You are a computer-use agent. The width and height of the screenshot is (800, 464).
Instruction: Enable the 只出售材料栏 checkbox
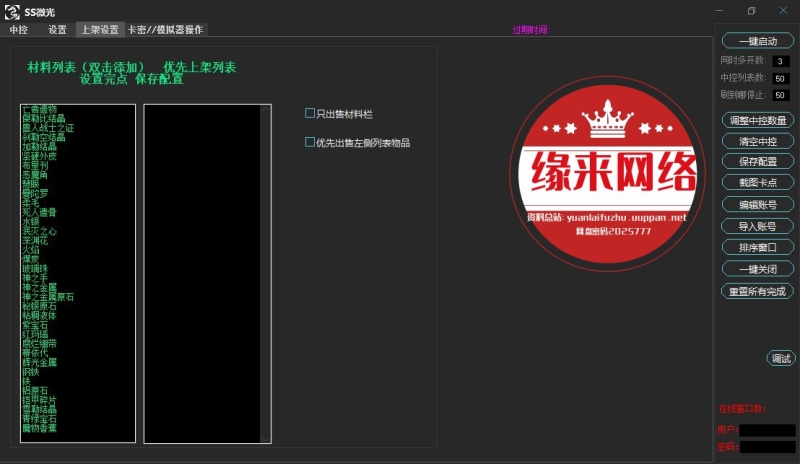point(310,113)
